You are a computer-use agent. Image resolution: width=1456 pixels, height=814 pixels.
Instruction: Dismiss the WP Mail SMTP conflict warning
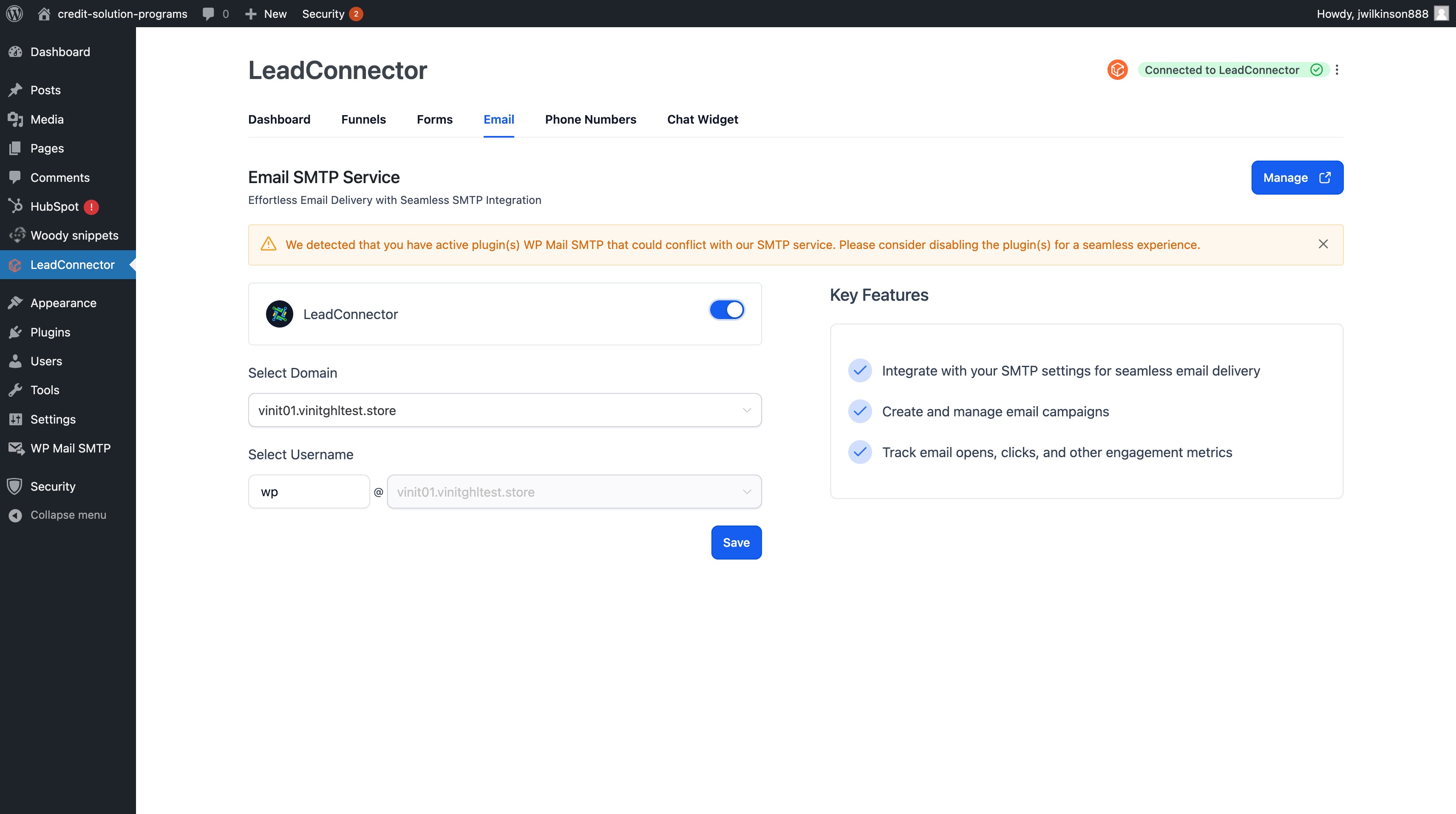[1323, 244]
